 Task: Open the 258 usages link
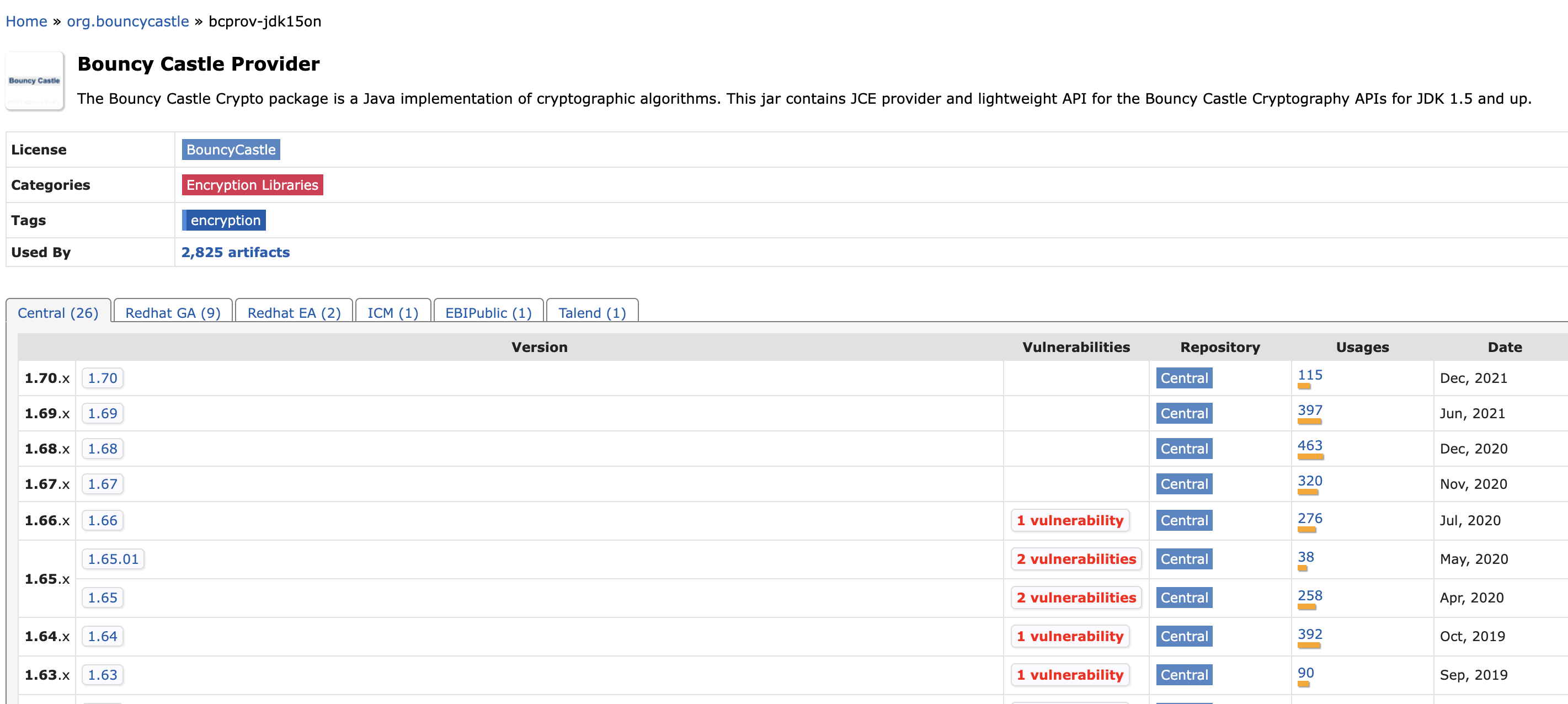(x=1310, y=595)
